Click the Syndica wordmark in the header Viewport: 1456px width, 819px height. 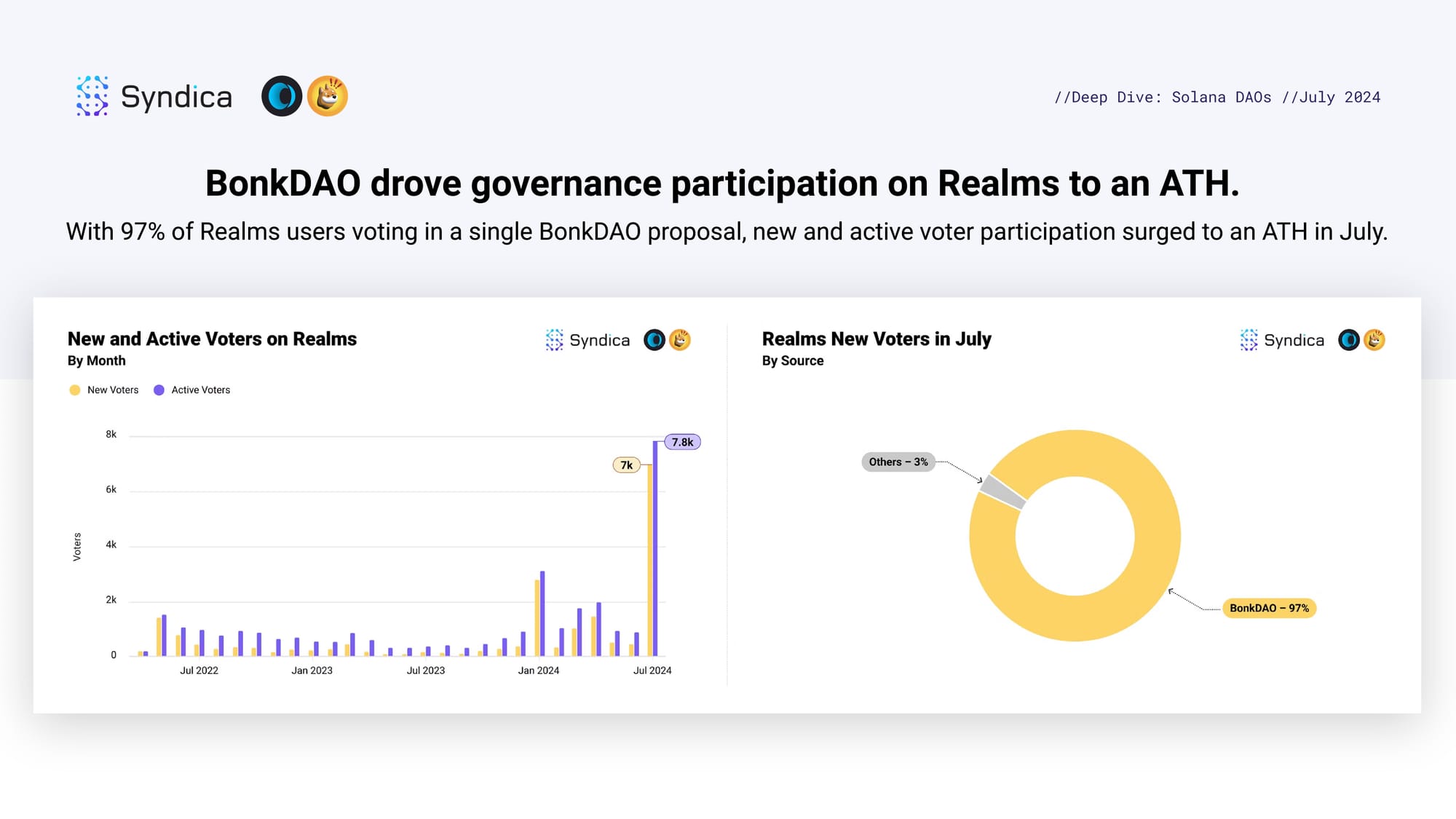click(x=176, y=97)
